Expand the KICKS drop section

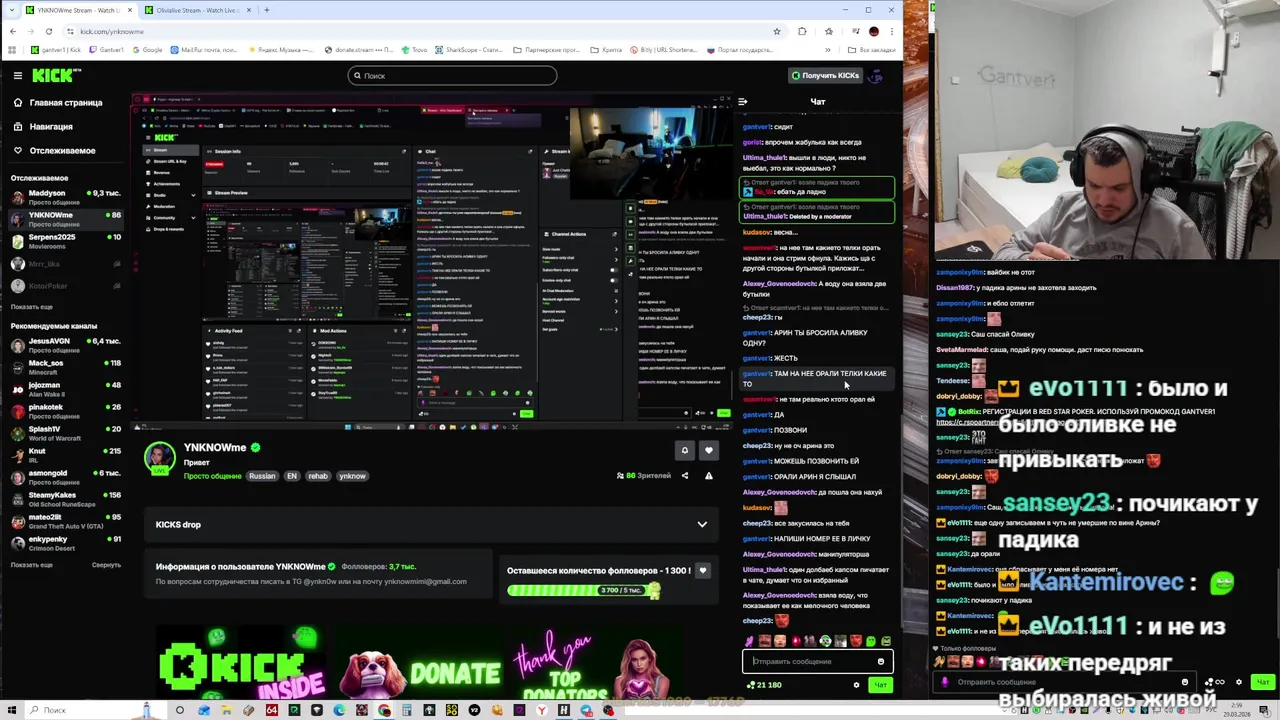pos(702,524)
